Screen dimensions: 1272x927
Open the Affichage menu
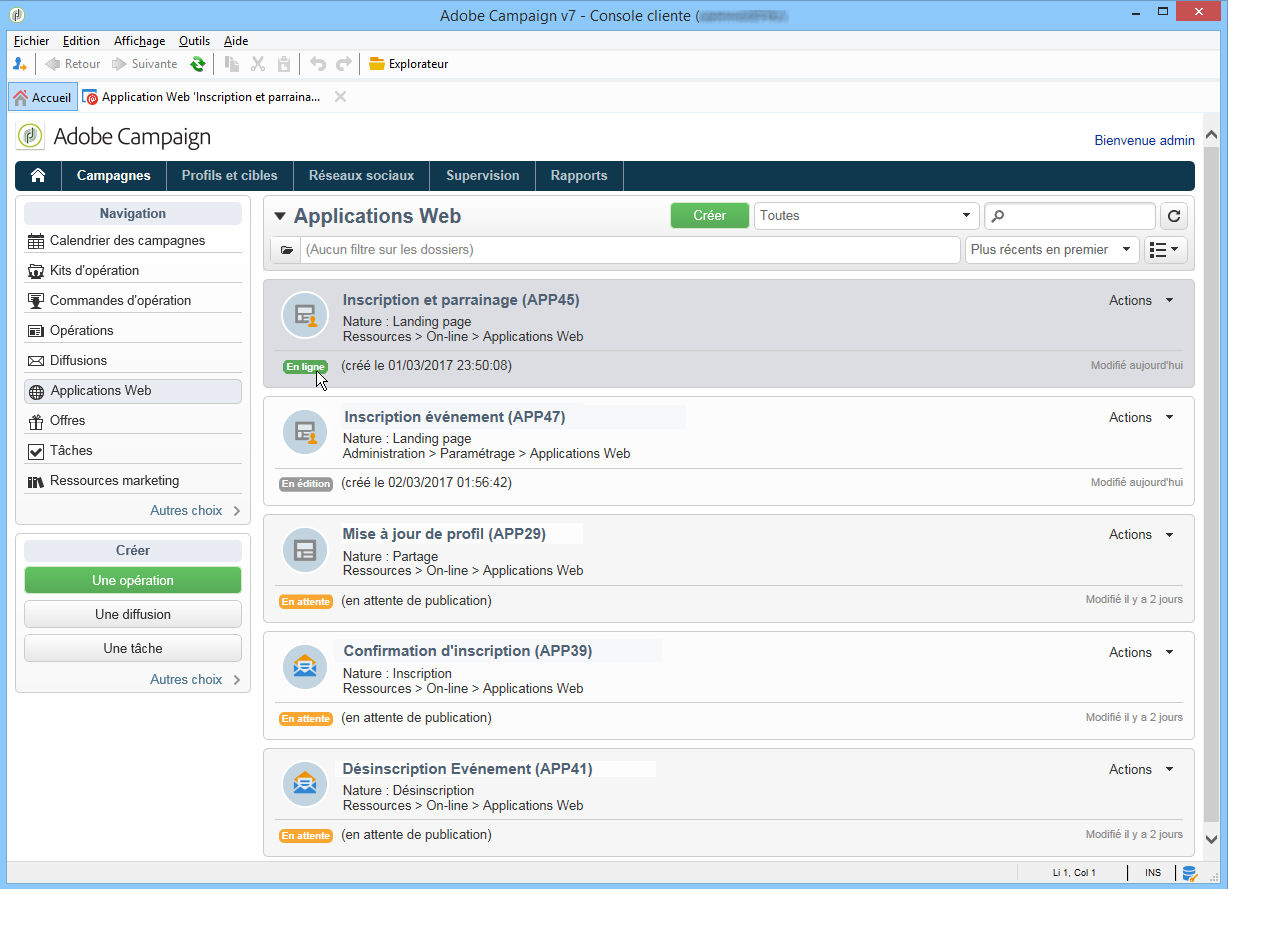pos(139,41)
